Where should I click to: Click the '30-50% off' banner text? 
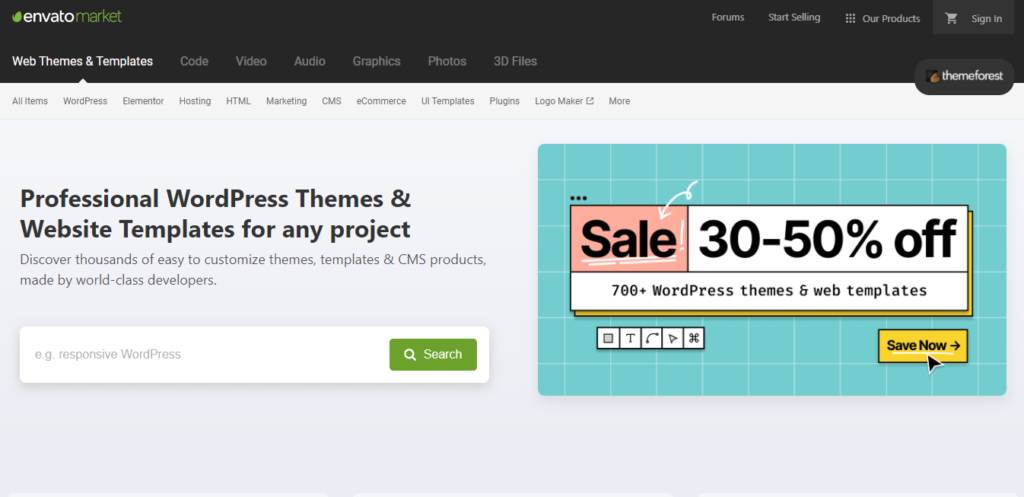(827, 238)
